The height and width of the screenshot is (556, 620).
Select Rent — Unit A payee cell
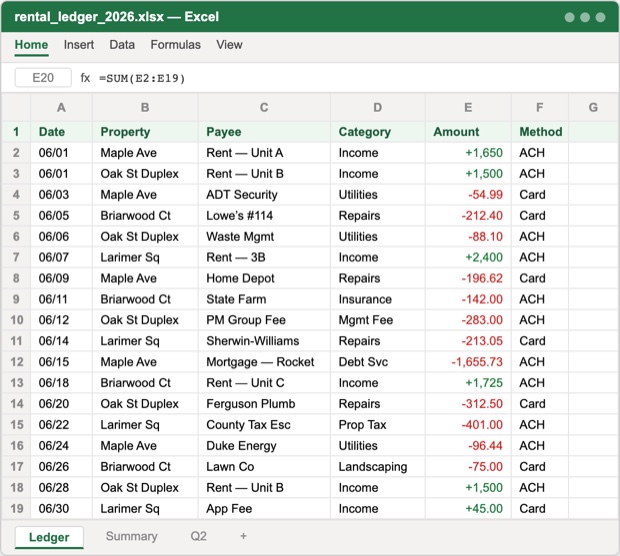coord(264,153)
